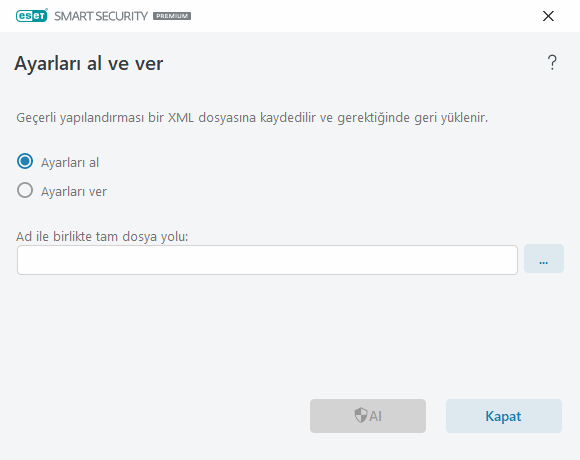Select the 'Ayarları ver' radio button
This screenshot has height=460, width=580.
pyautogui.click(x=25, y=191)
